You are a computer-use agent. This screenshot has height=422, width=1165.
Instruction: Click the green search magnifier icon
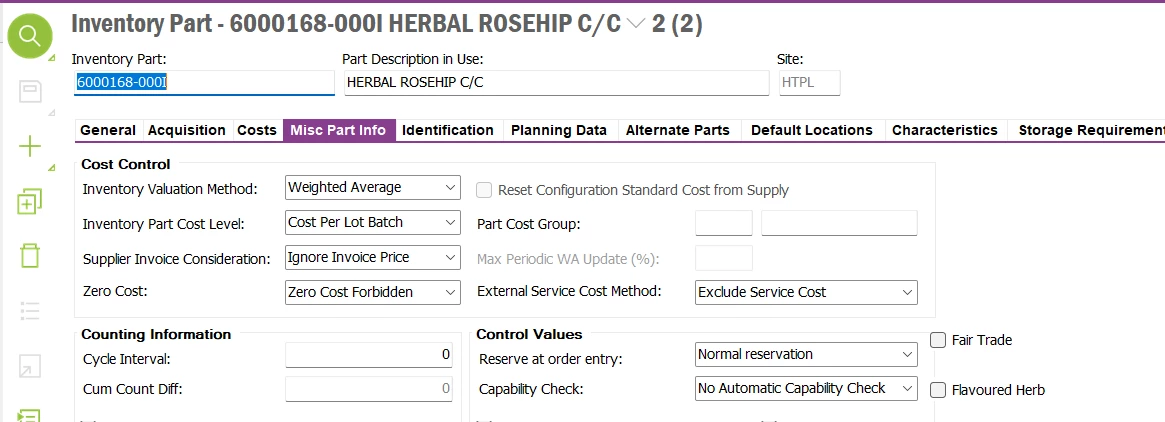(30, 36)
